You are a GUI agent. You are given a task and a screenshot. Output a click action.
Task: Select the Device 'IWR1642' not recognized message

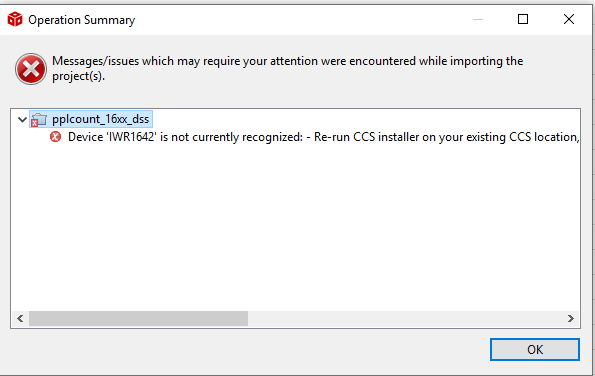pos(323,137)
